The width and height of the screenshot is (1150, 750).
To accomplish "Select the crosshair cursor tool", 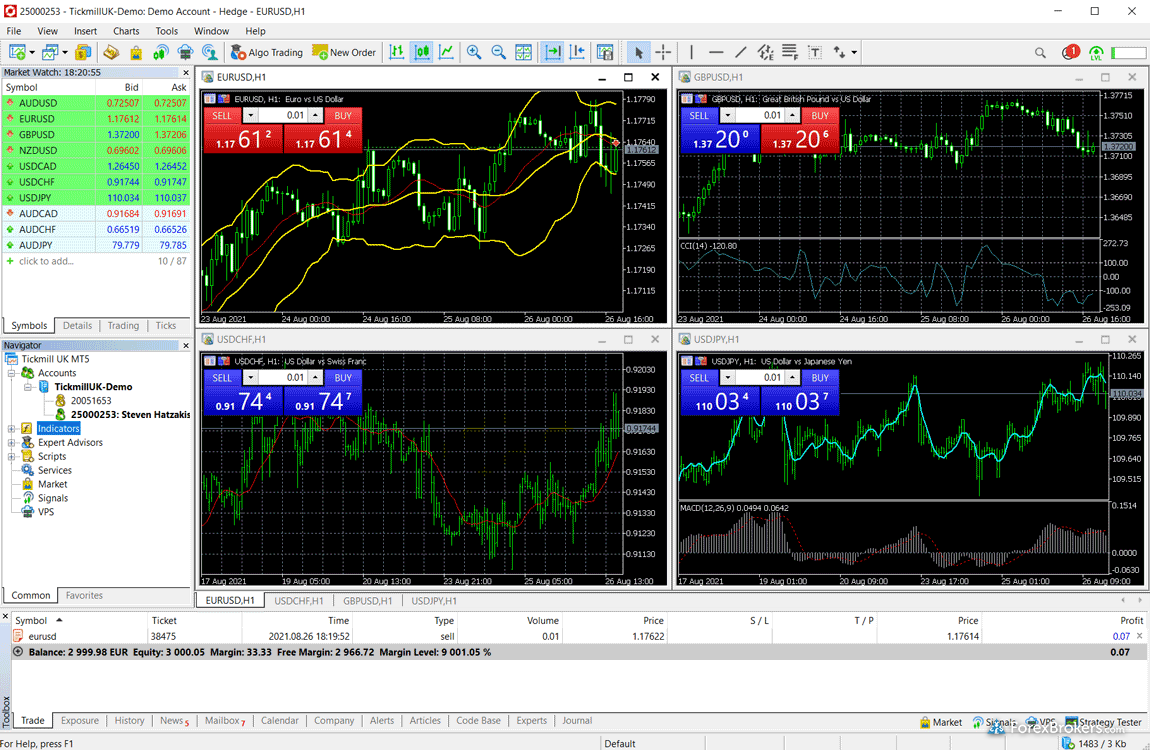I will (664, 52).
